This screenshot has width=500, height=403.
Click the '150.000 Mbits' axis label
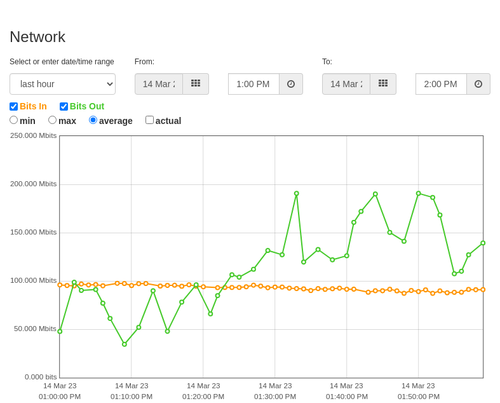33,232
